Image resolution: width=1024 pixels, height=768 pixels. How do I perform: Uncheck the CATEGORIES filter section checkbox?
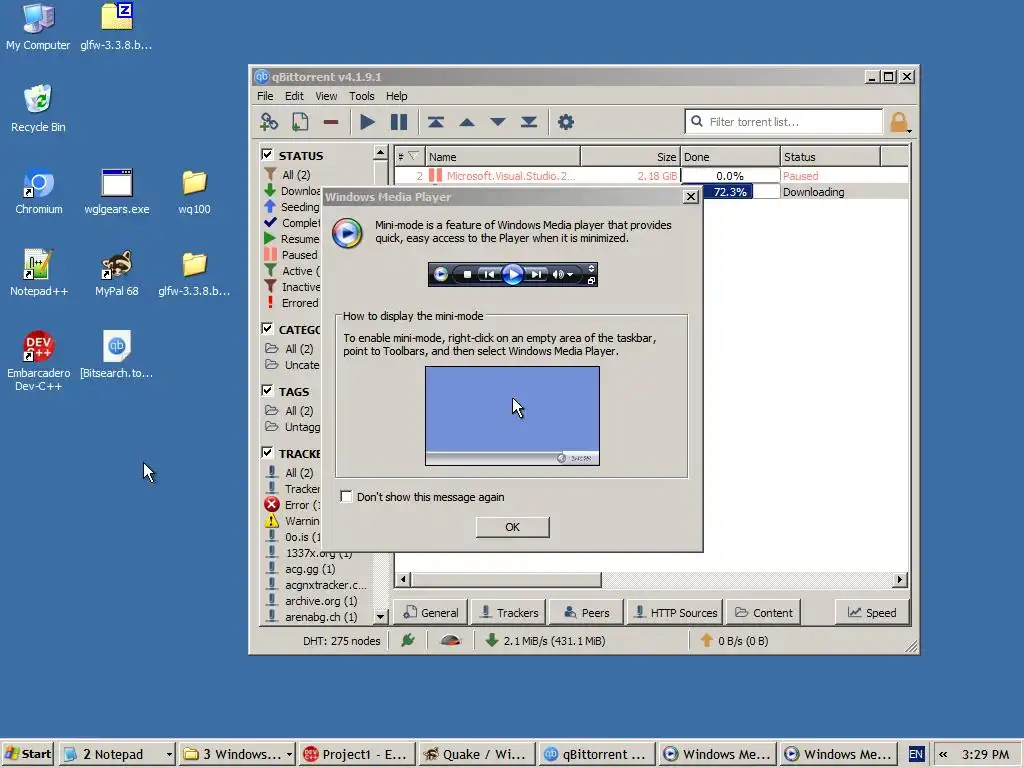click(267, 328)
